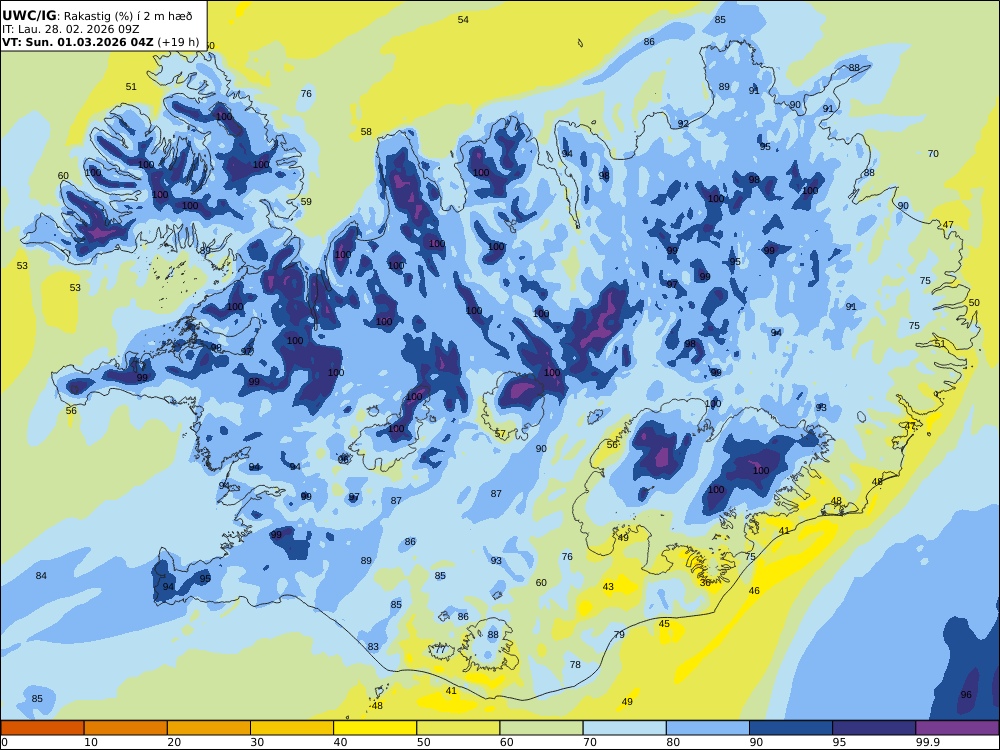Select the '79' humidity value on the map
The height and width of the screenshot is (750, 1000).
[619, 635]
